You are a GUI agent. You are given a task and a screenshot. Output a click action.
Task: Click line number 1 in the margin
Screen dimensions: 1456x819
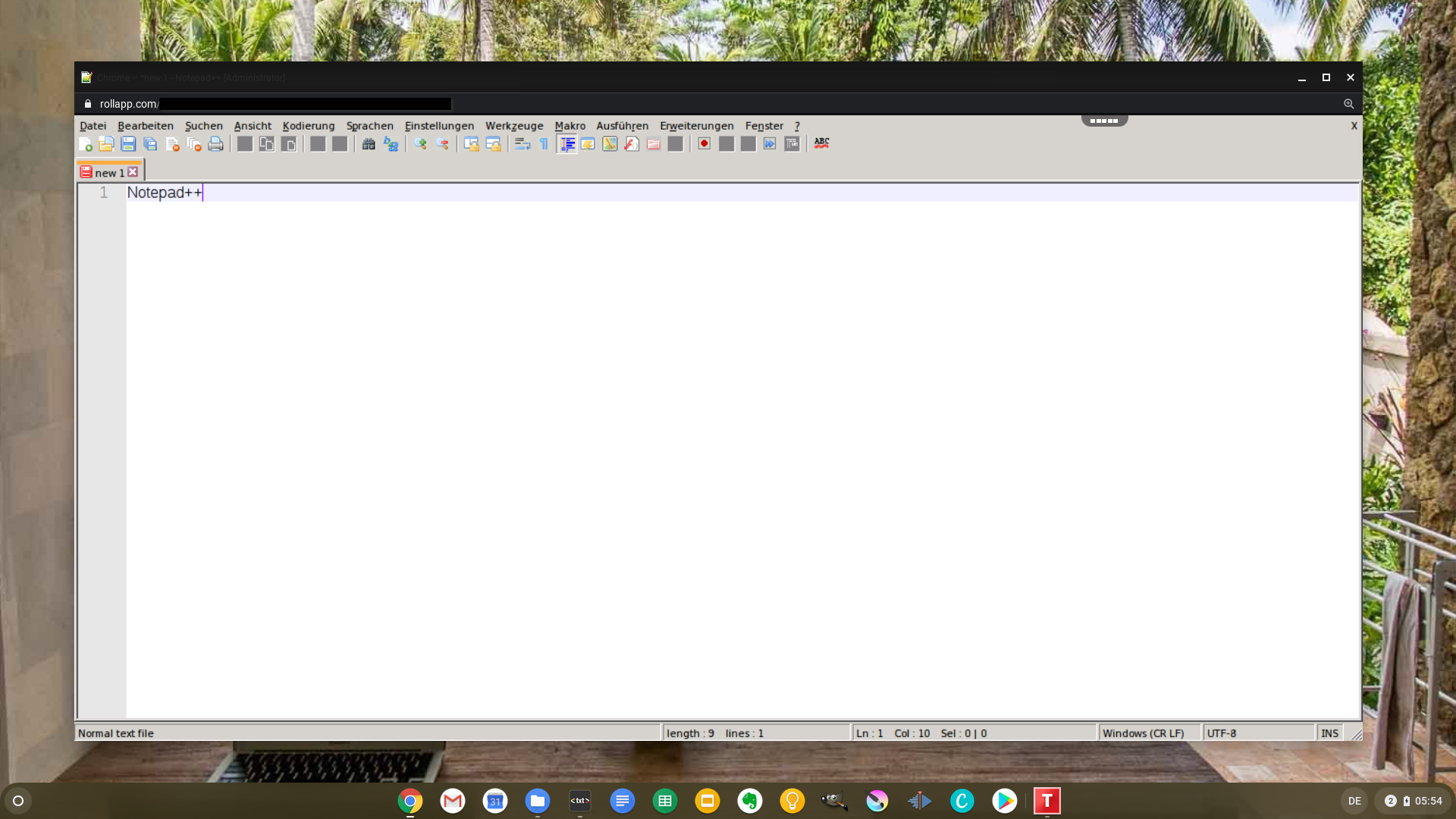coord(104,193)
